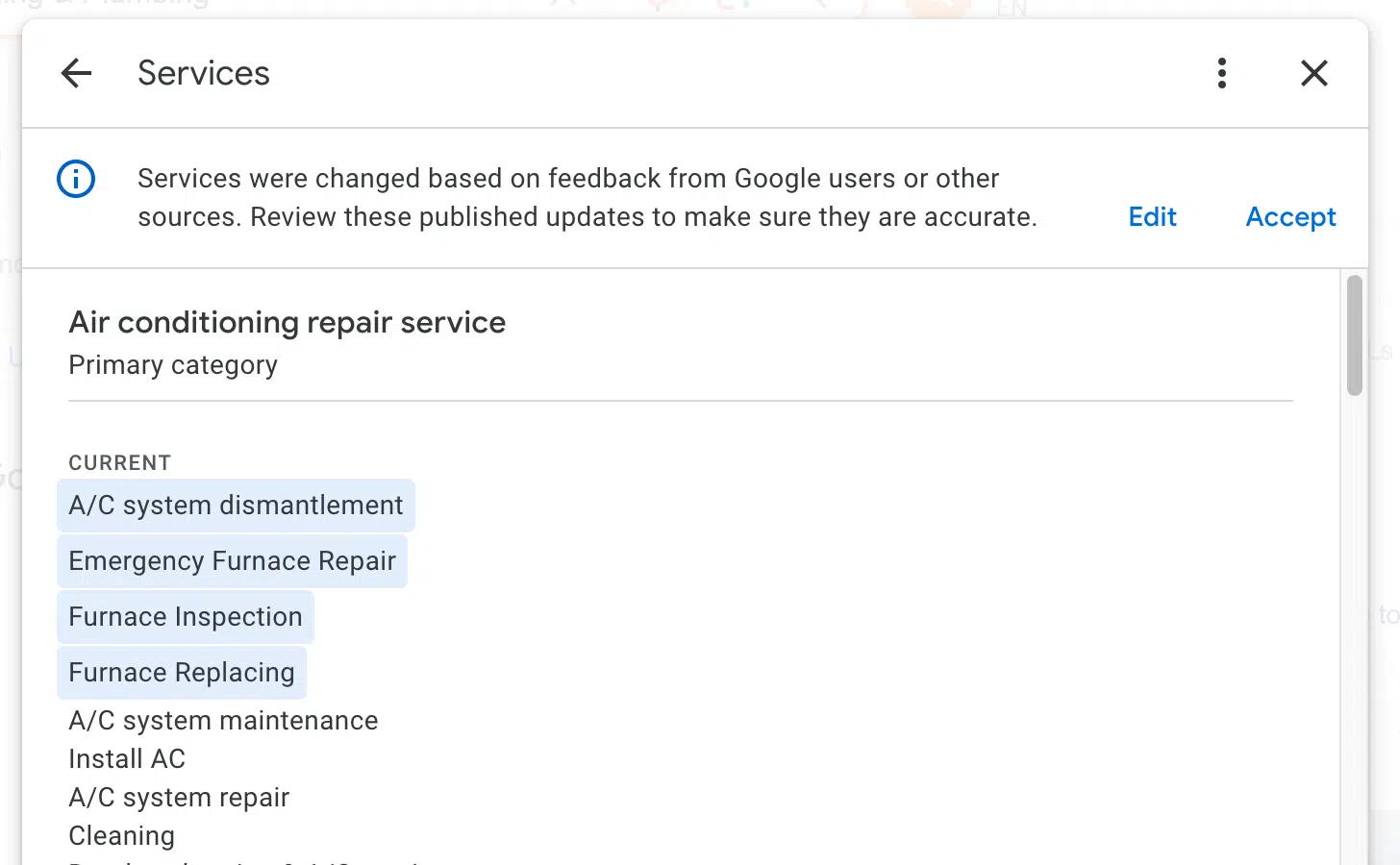Accept the published service updates
The image size is (1400, 865).
pyautogui.click(x=1290, y=217)
